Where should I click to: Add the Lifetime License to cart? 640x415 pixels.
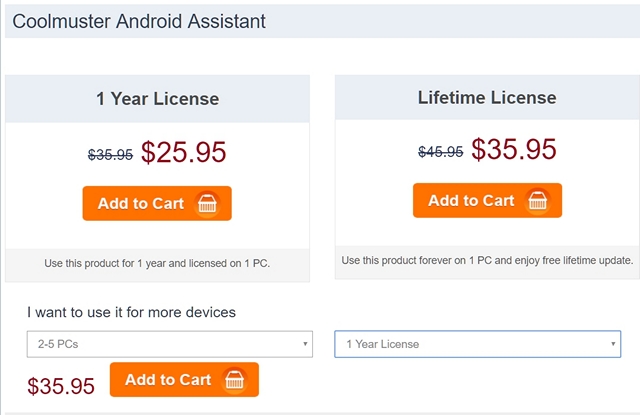pos(472,200)
